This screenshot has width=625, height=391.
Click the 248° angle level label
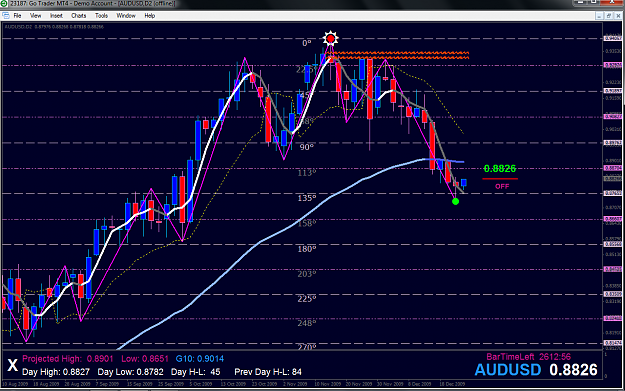(307, 323)
